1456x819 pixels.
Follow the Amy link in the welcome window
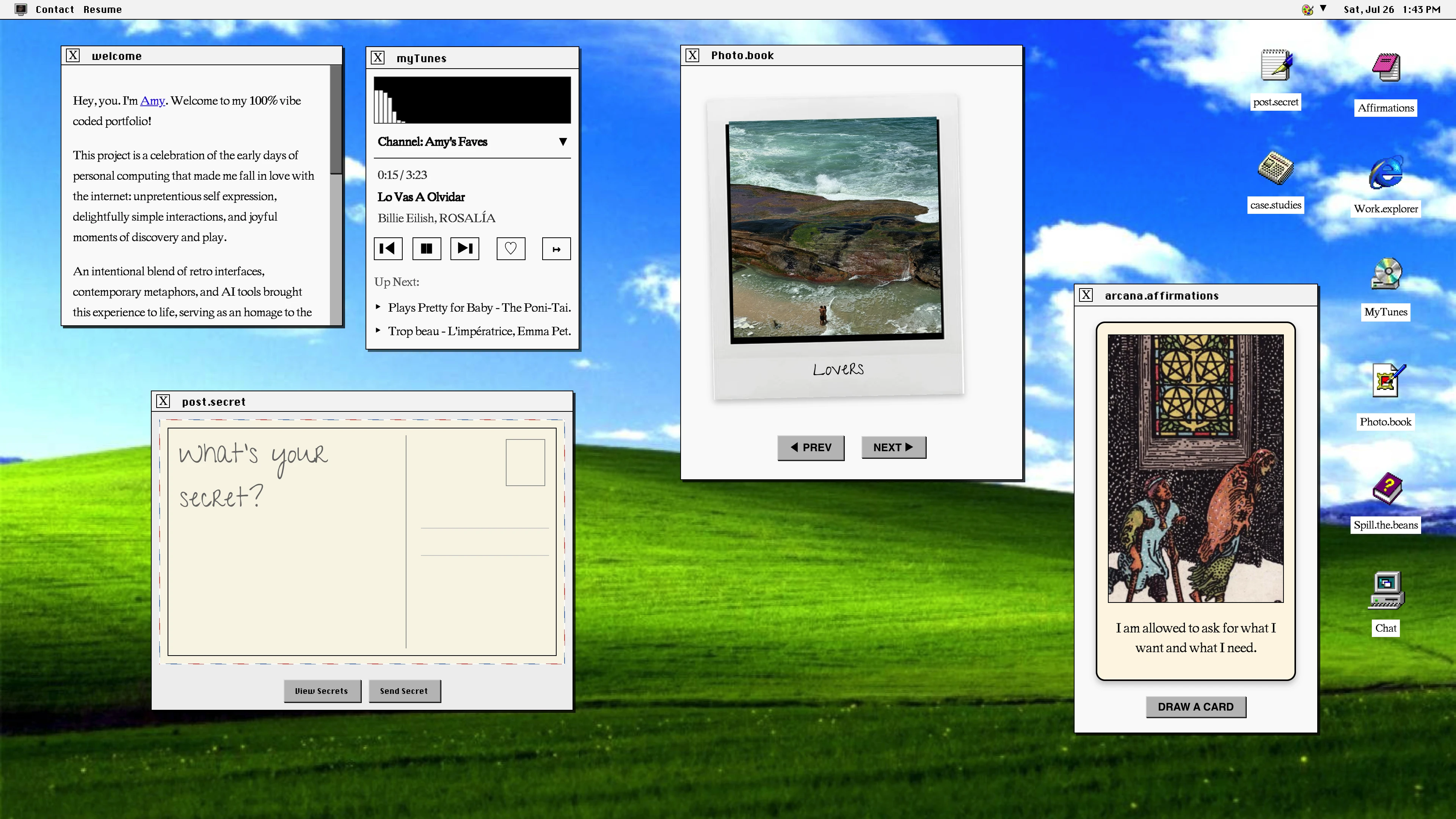pyautogui.click(x=152, y=100)
